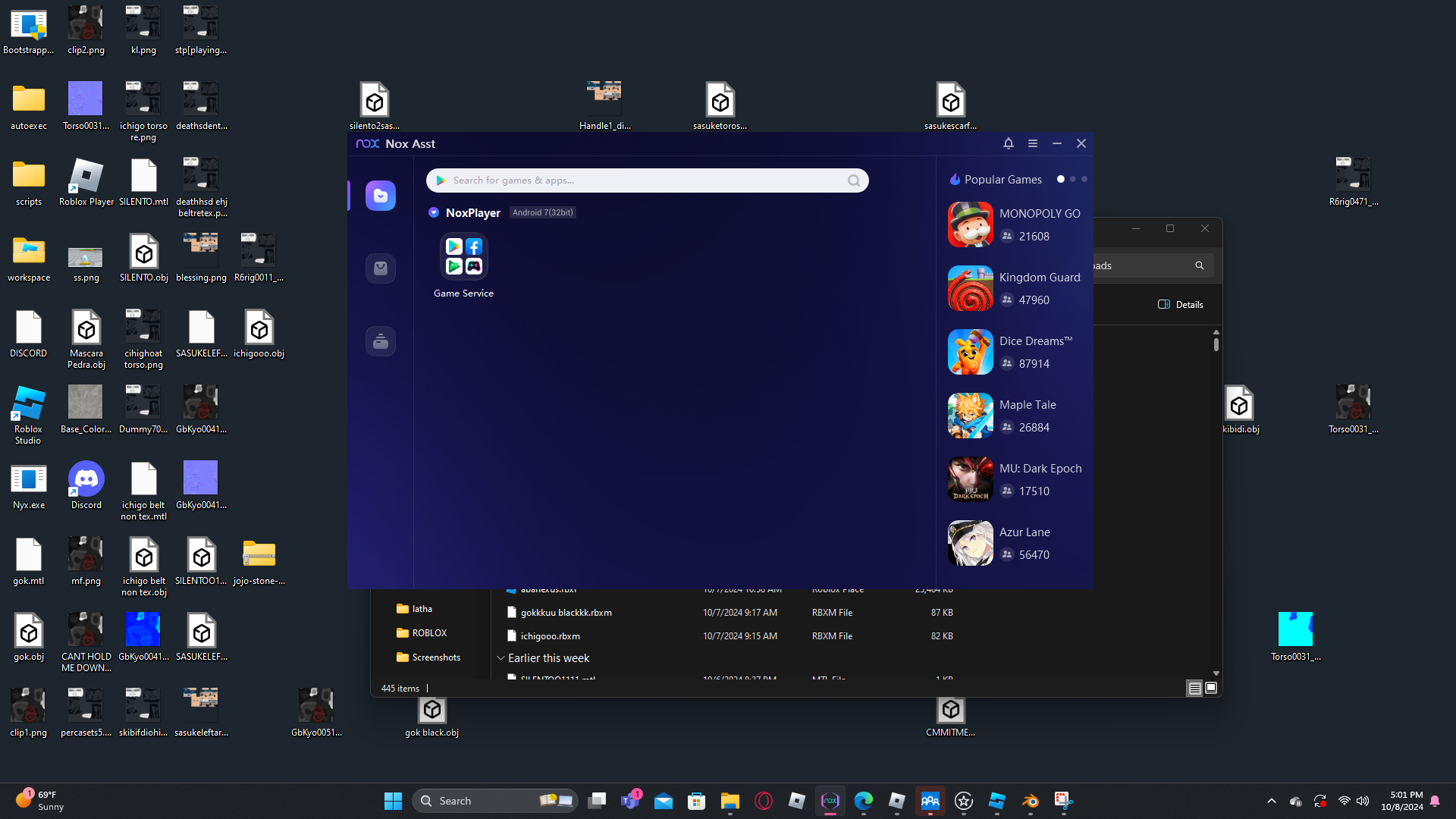This screenshot has height=819, width=1456.
Task: Open the Nox Asst notification bell
Action: [1009, 143]
